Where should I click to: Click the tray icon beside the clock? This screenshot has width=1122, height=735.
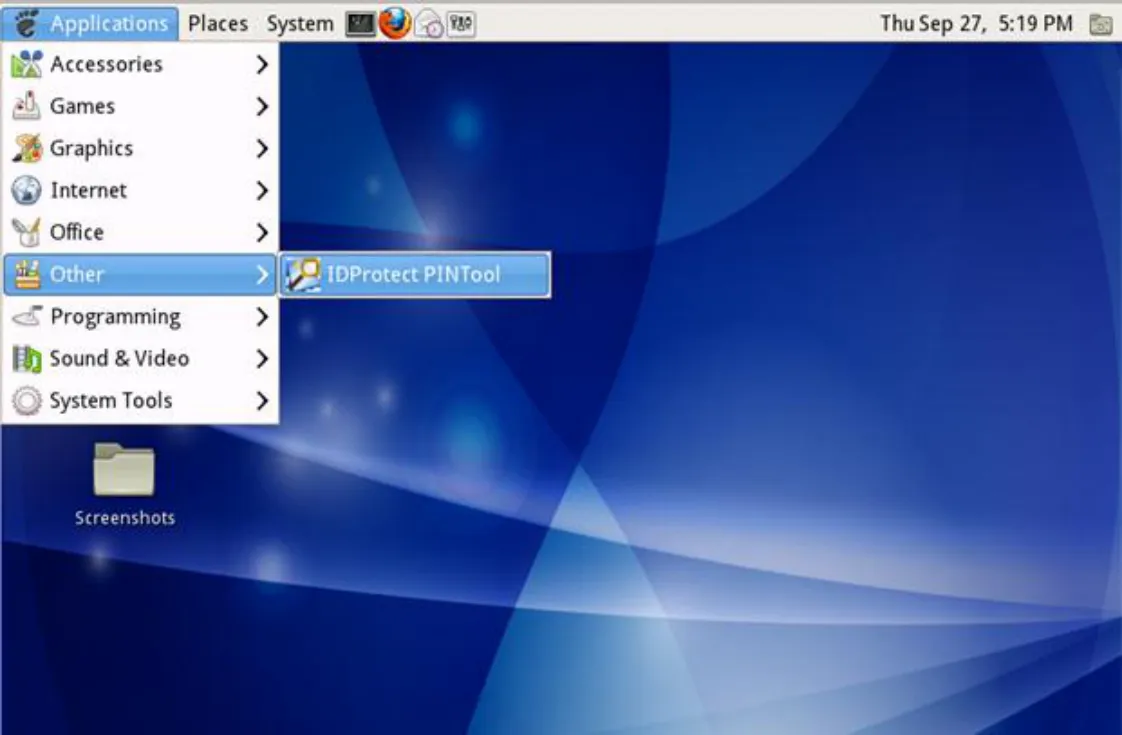tap(1101, 24)
